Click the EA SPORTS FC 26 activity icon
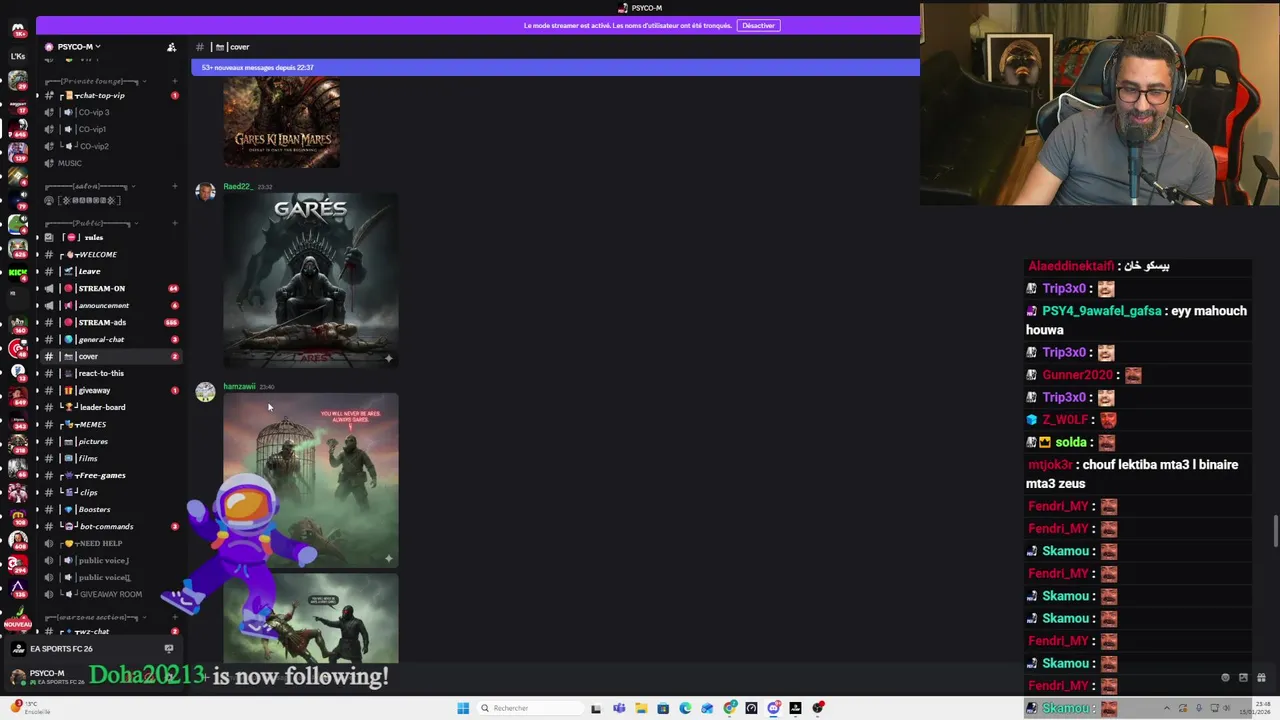Screen dimensions: 1280x720 [x=18, y=649]
